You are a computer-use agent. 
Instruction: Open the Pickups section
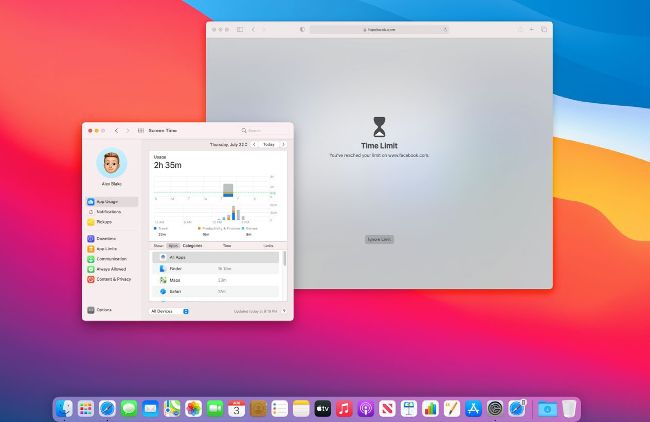[104, 222]
